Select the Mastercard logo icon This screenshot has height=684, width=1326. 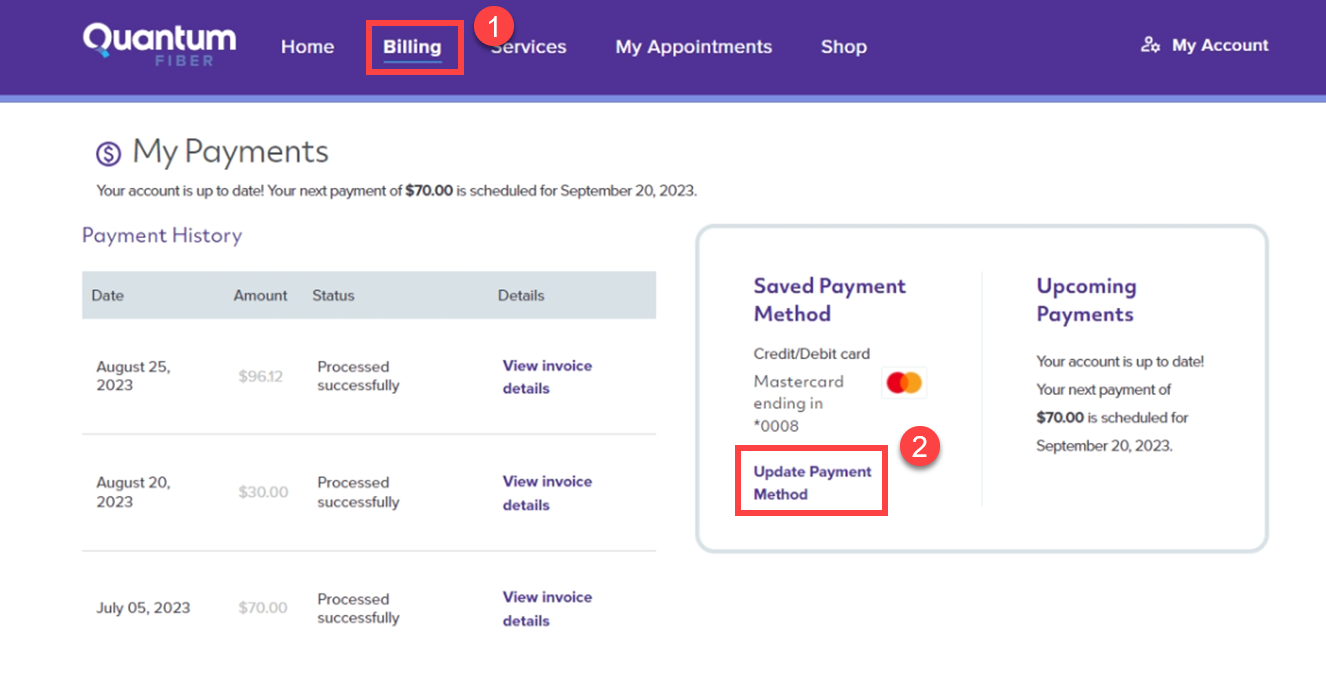[x=903, y=381]
